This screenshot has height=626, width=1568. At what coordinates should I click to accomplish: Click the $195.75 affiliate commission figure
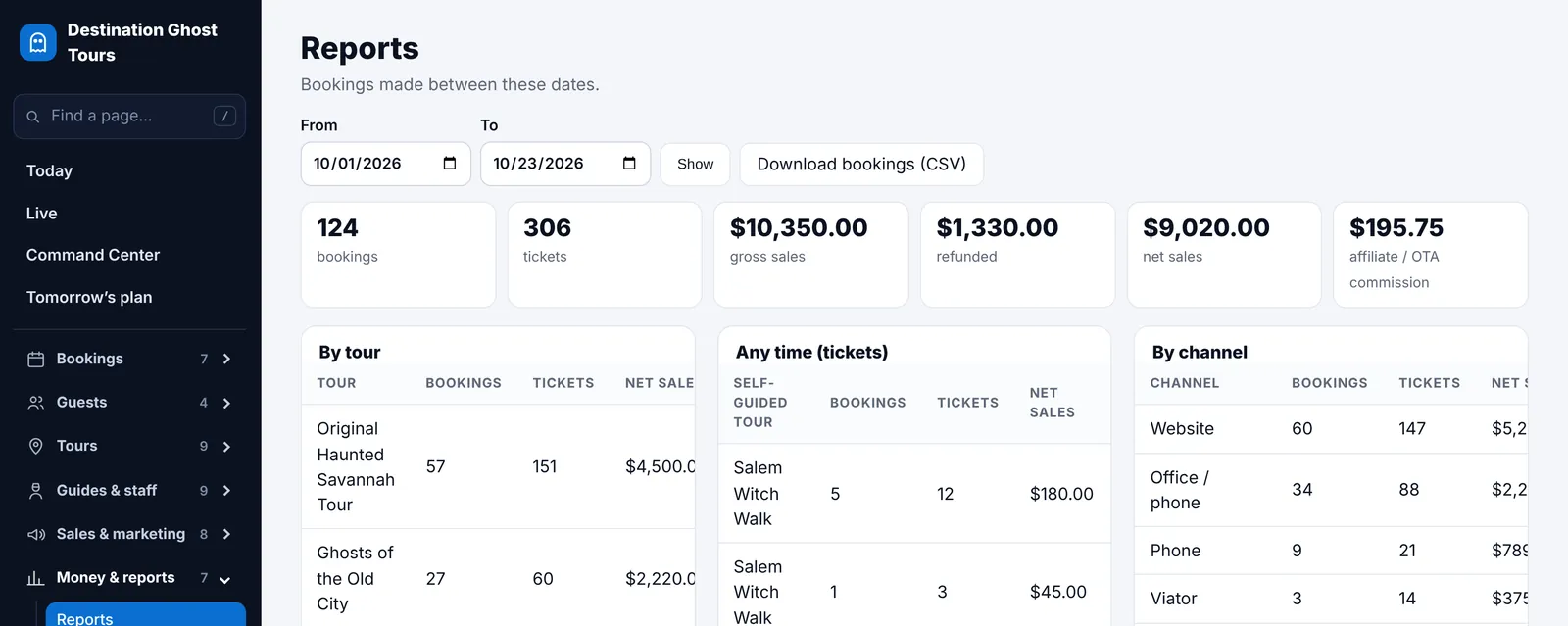point(1396,228)
